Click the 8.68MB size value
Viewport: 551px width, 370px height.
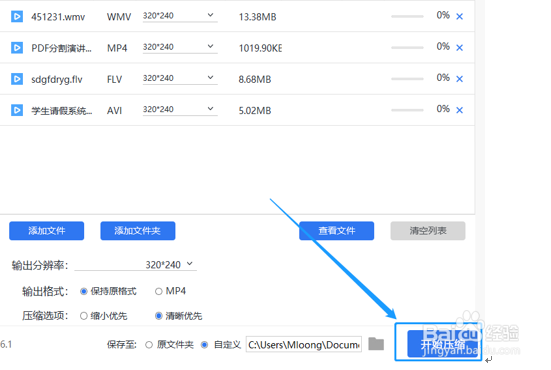255,79
